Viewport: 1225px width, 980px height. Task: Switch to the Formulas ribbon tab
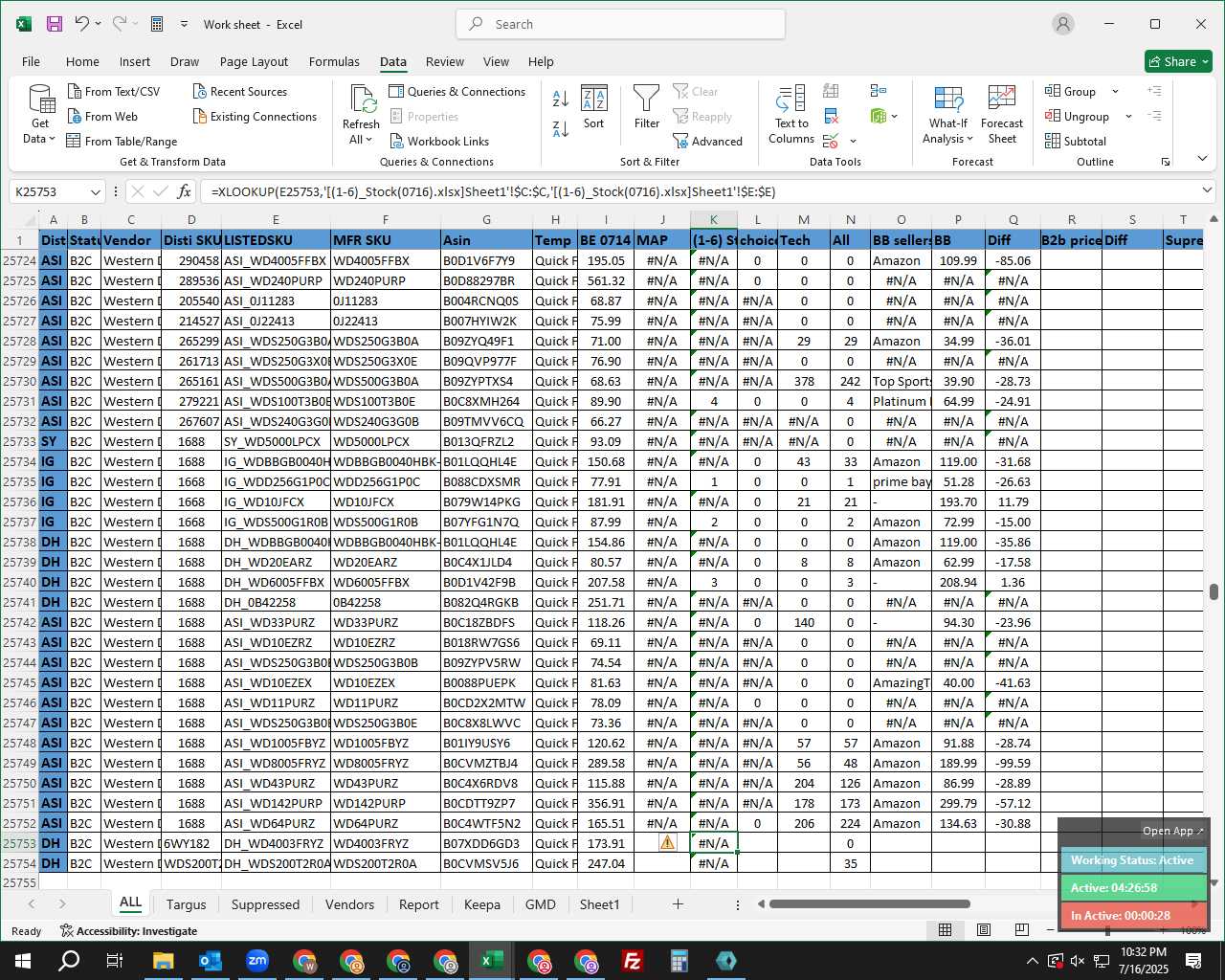(x=334, y=61)
